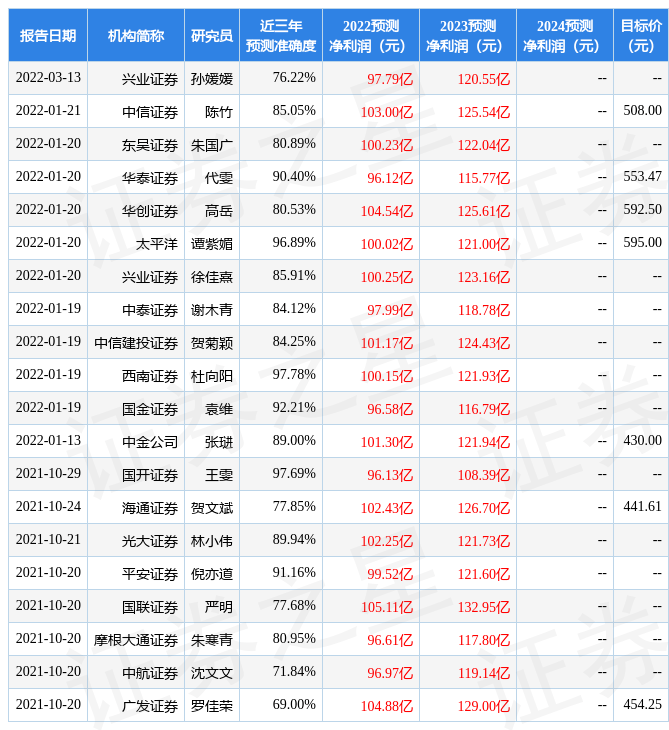Select the date 2022-03-13
The image size is (669, 730).
[48, 77]
